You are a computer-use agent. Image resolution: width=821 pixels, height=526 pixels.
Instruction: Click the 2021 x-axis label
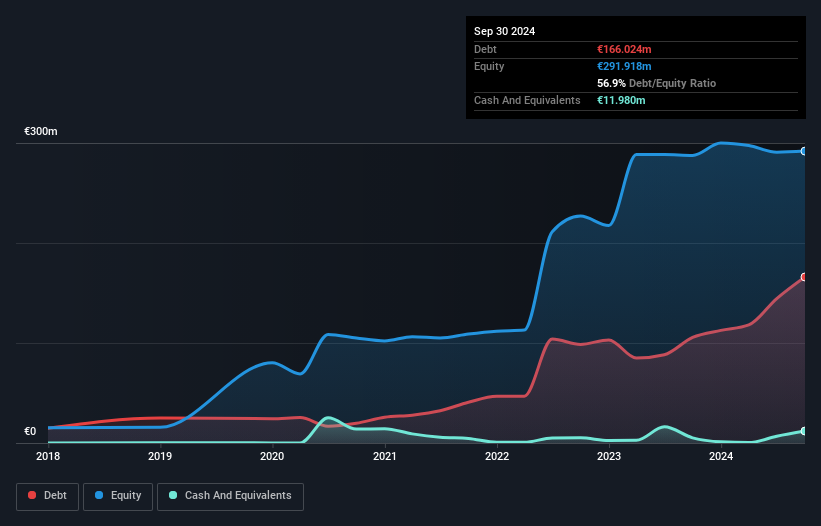385,456
